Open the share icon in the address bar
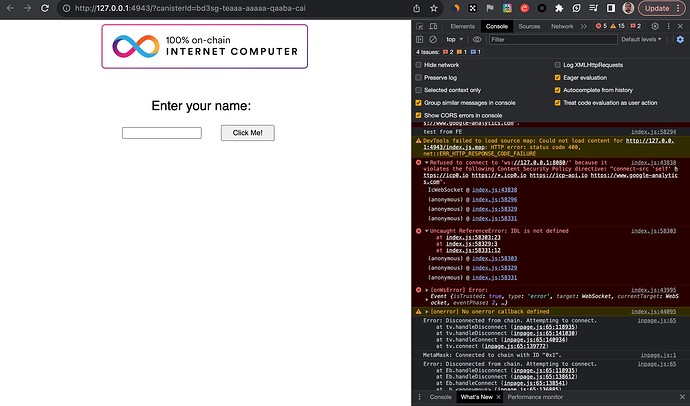690x406 pixels. coord(416,8)
